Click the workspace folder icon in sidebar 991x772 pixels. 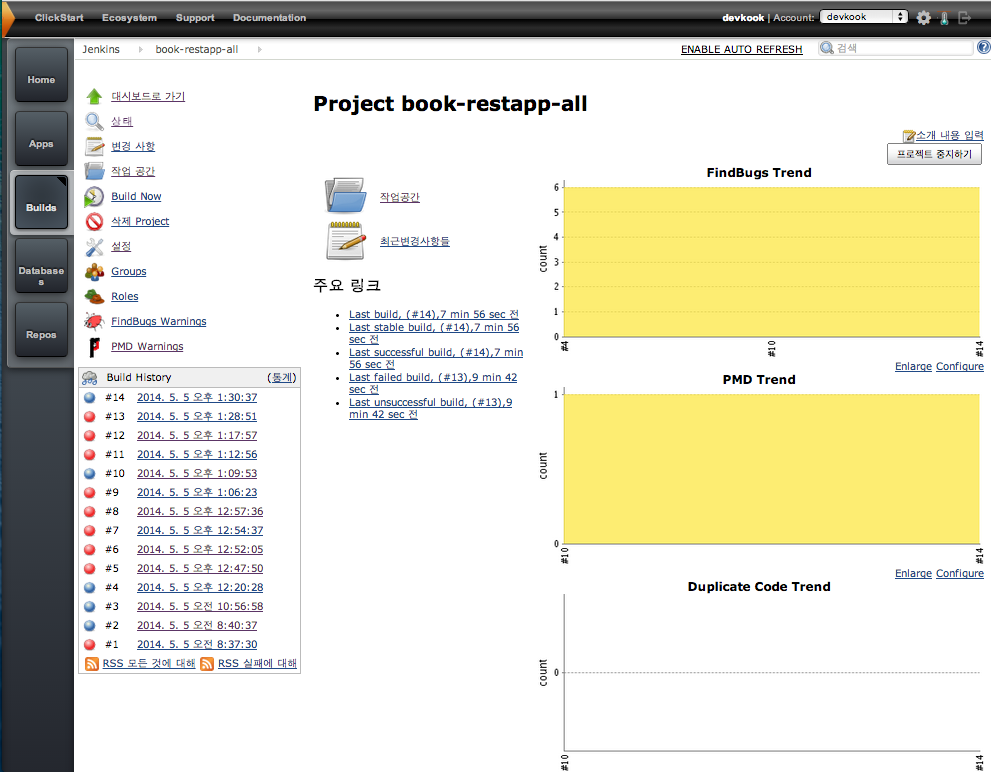[94, 171]
